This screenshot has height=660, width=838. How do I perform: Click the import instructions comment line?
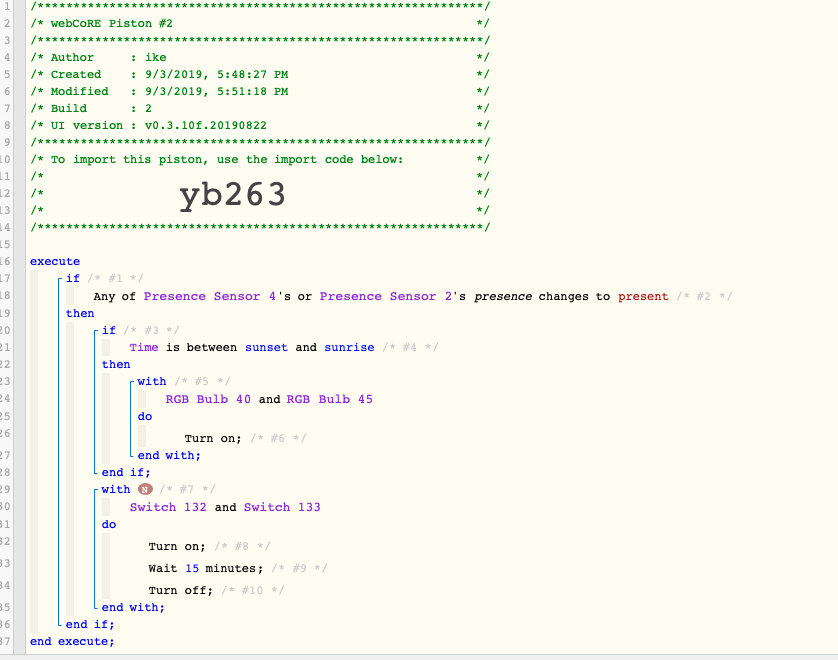(260, 159)
